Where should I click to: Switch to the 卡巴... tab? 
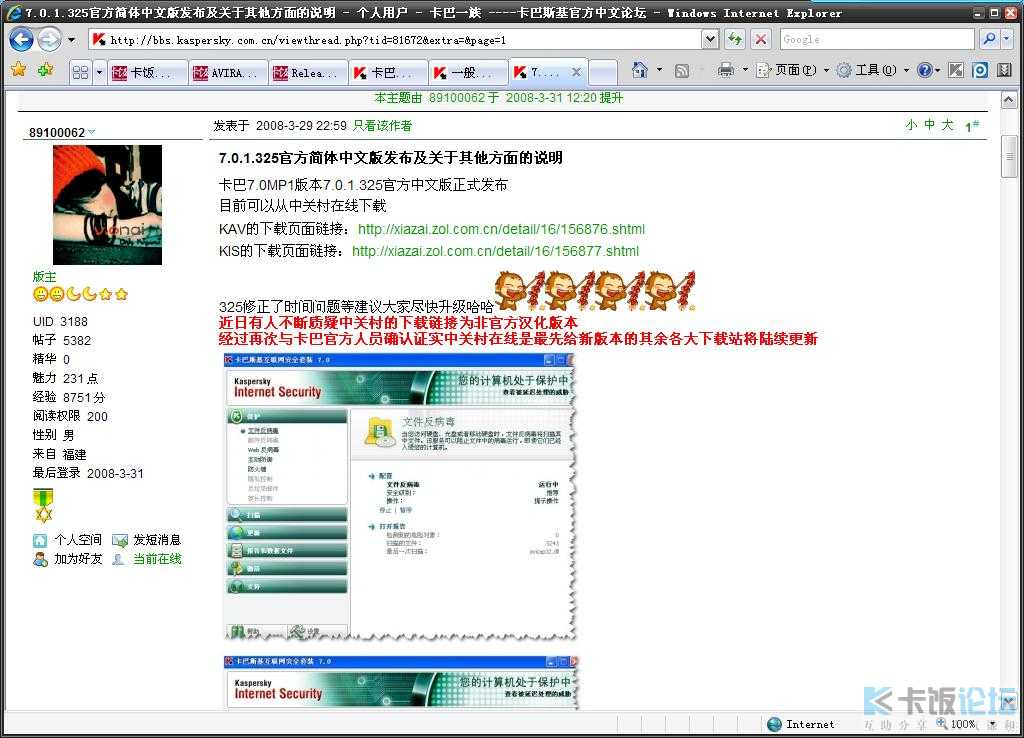tap(388, 72)
